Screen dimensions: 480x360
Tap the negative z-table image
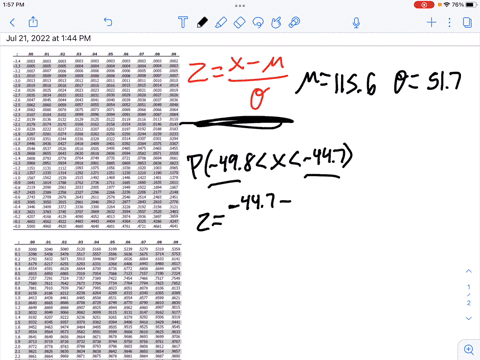(96, 141)
